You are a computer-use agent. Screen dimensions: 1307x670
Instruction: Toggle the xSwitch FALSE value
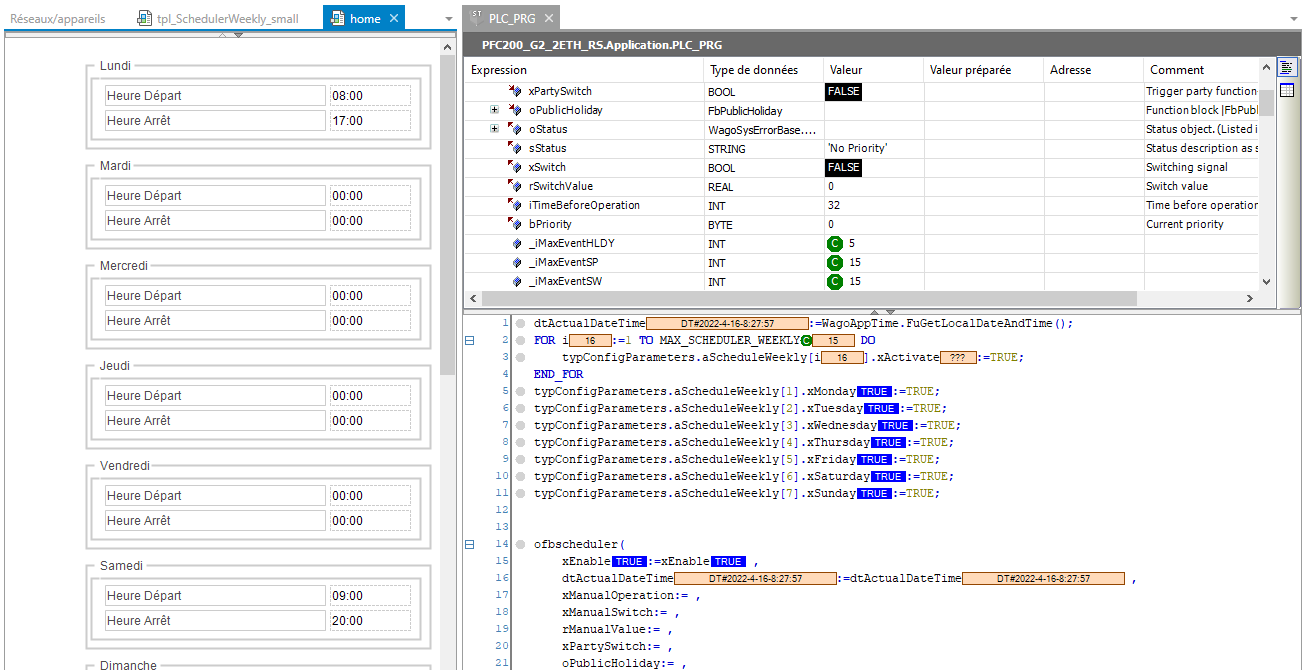[x=843, y=168]
